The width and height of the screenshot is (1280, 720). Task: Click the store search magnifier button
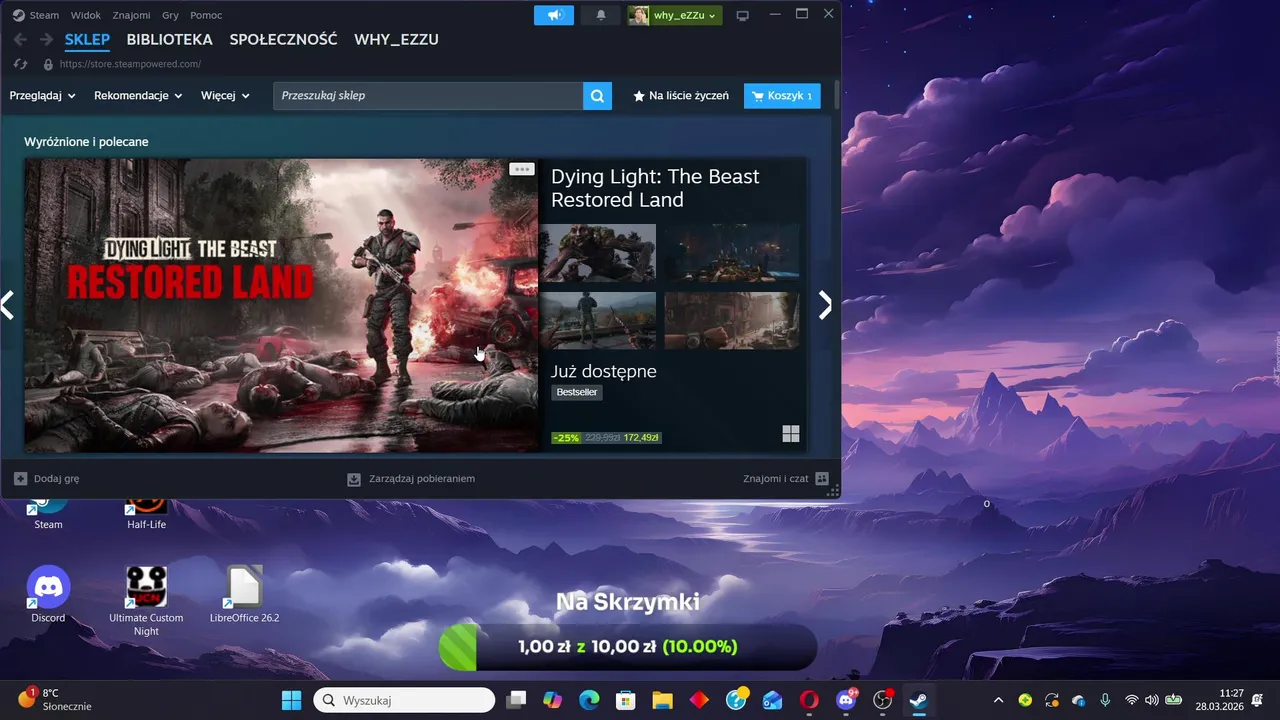point(597,96)
